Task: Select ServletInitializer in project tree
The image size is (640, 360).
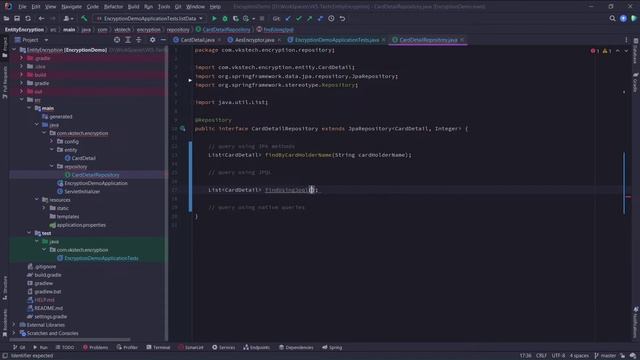Action: tap(82, 191)
